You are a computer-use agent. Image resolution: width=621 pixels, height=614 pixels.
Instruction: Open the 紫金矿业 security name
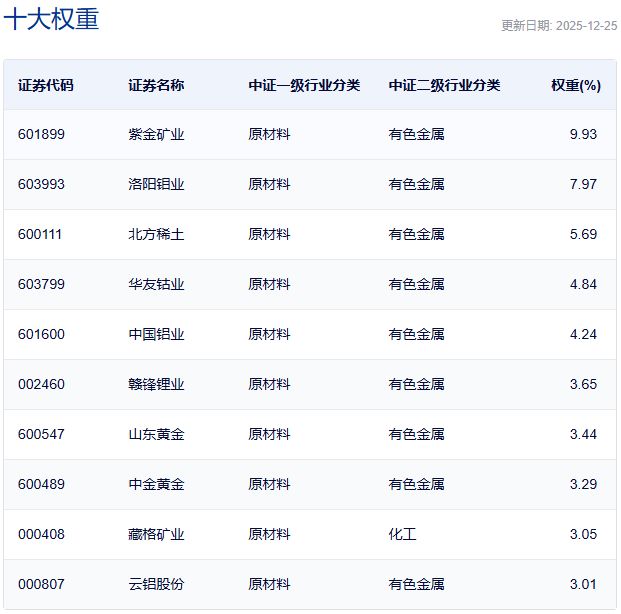[156, 134]
